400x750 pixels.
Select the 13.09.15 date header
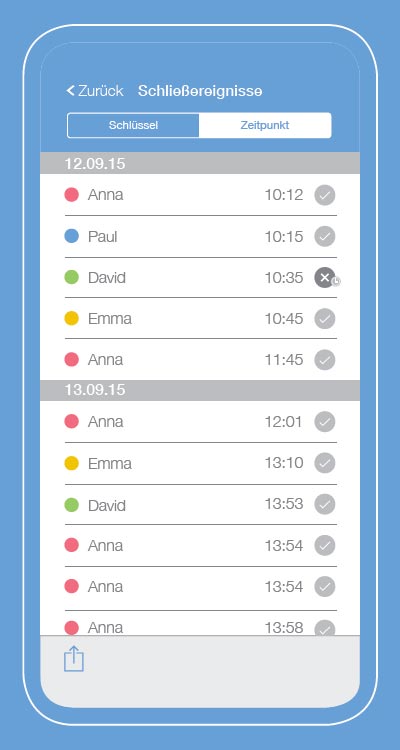pos(200,390)
